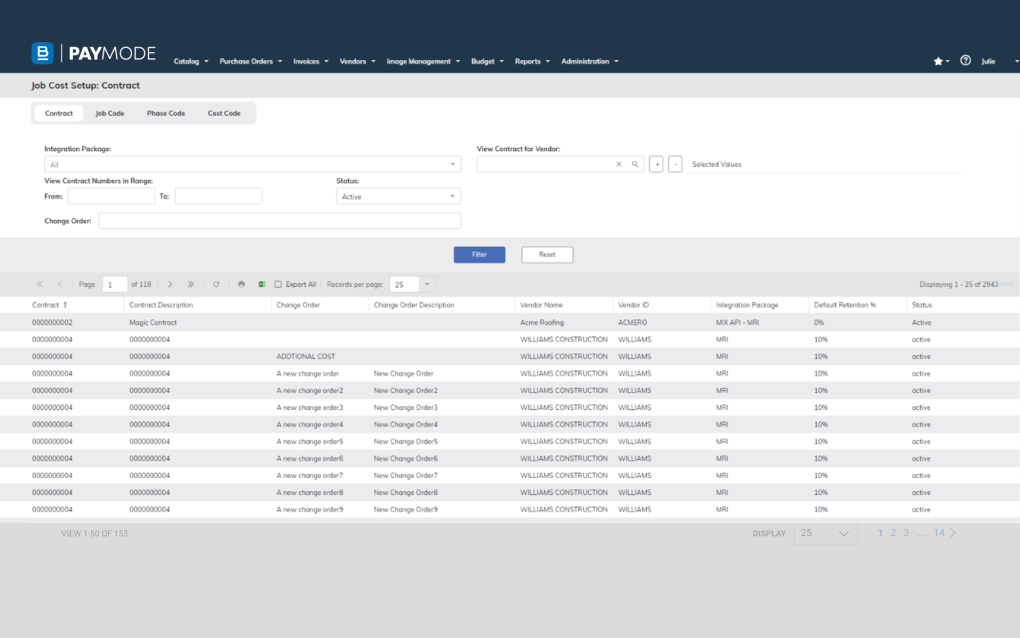
Task: Switch to the Phase Code tab
Action: (166, 113)
